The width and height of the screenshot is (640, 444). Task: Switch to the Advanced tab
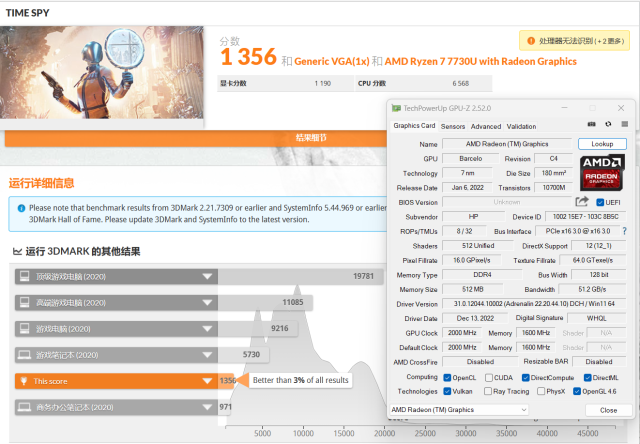pyautogui.click(x=486, y=127)
